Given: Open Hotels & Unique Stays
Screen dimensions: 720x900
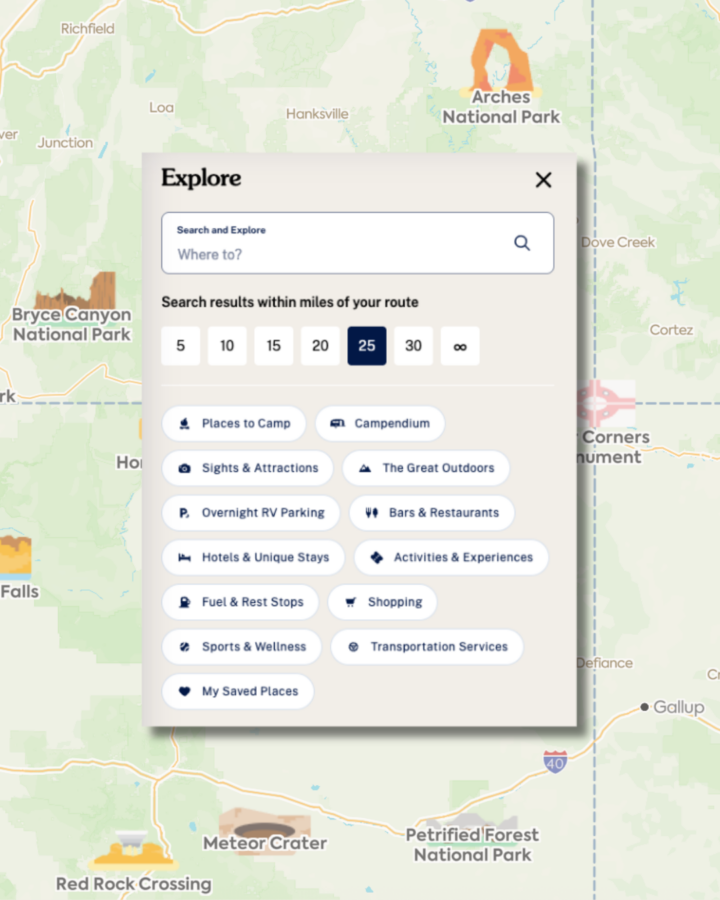Looking at the screenshot, I should 253,557.
